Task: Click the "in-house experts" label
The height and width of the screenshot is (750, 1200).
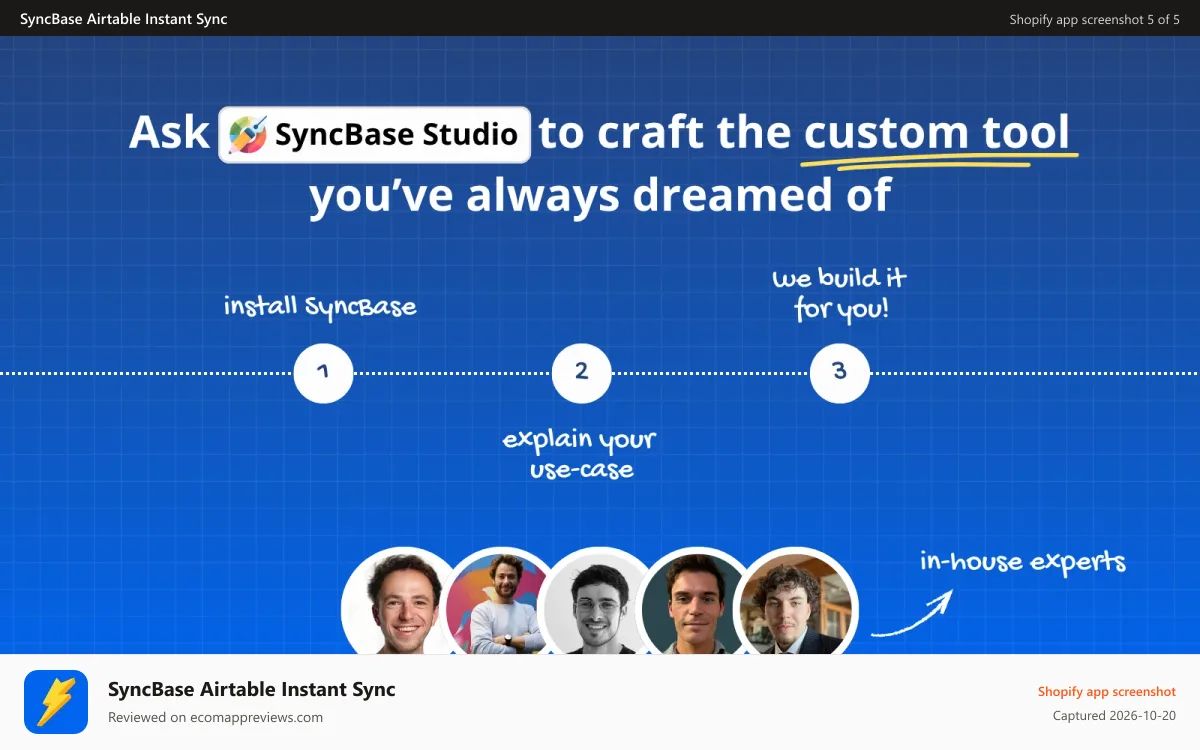Action: coord(1023,561)
